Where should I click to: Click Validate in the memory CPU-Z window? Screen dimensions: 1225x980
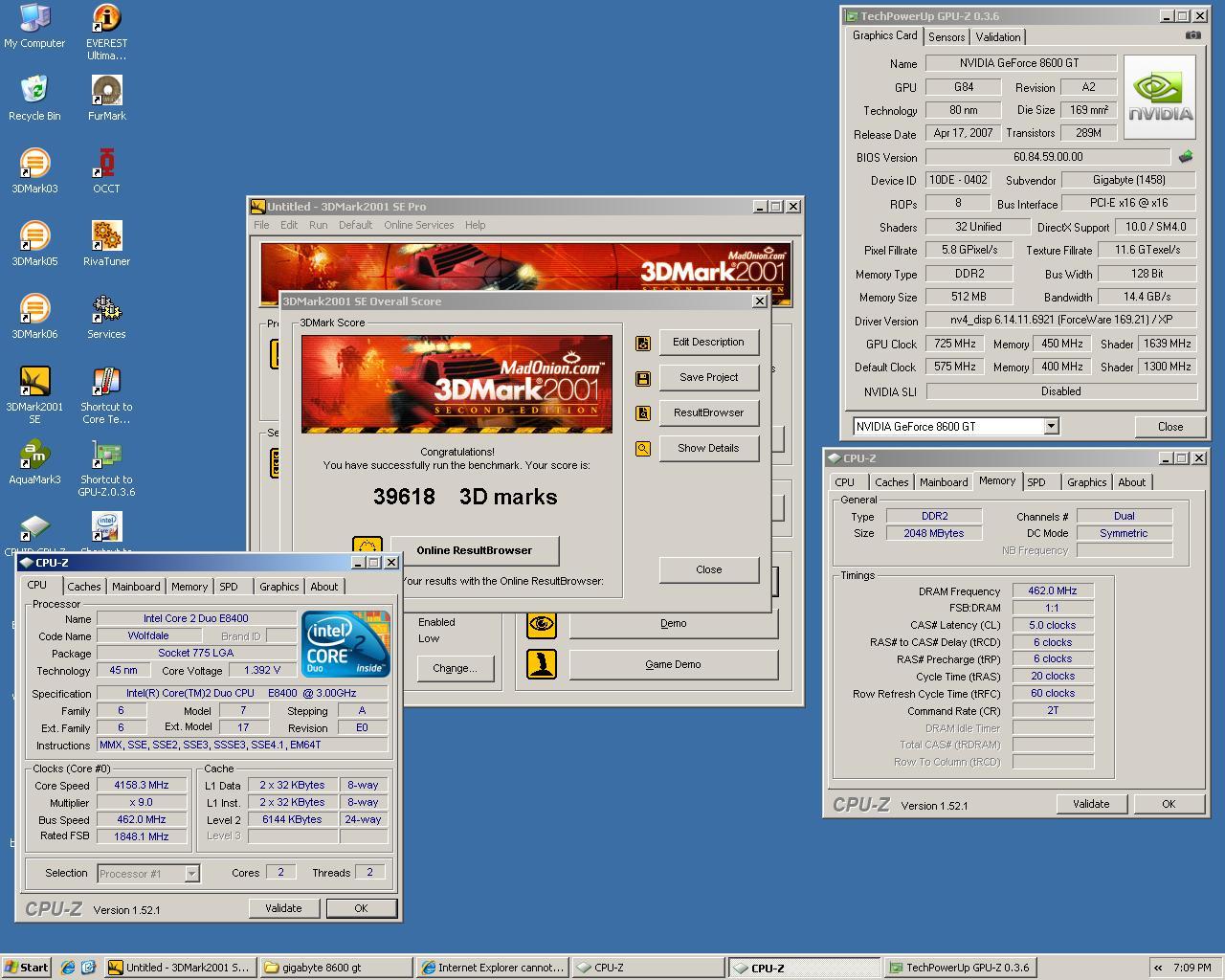1090,804
